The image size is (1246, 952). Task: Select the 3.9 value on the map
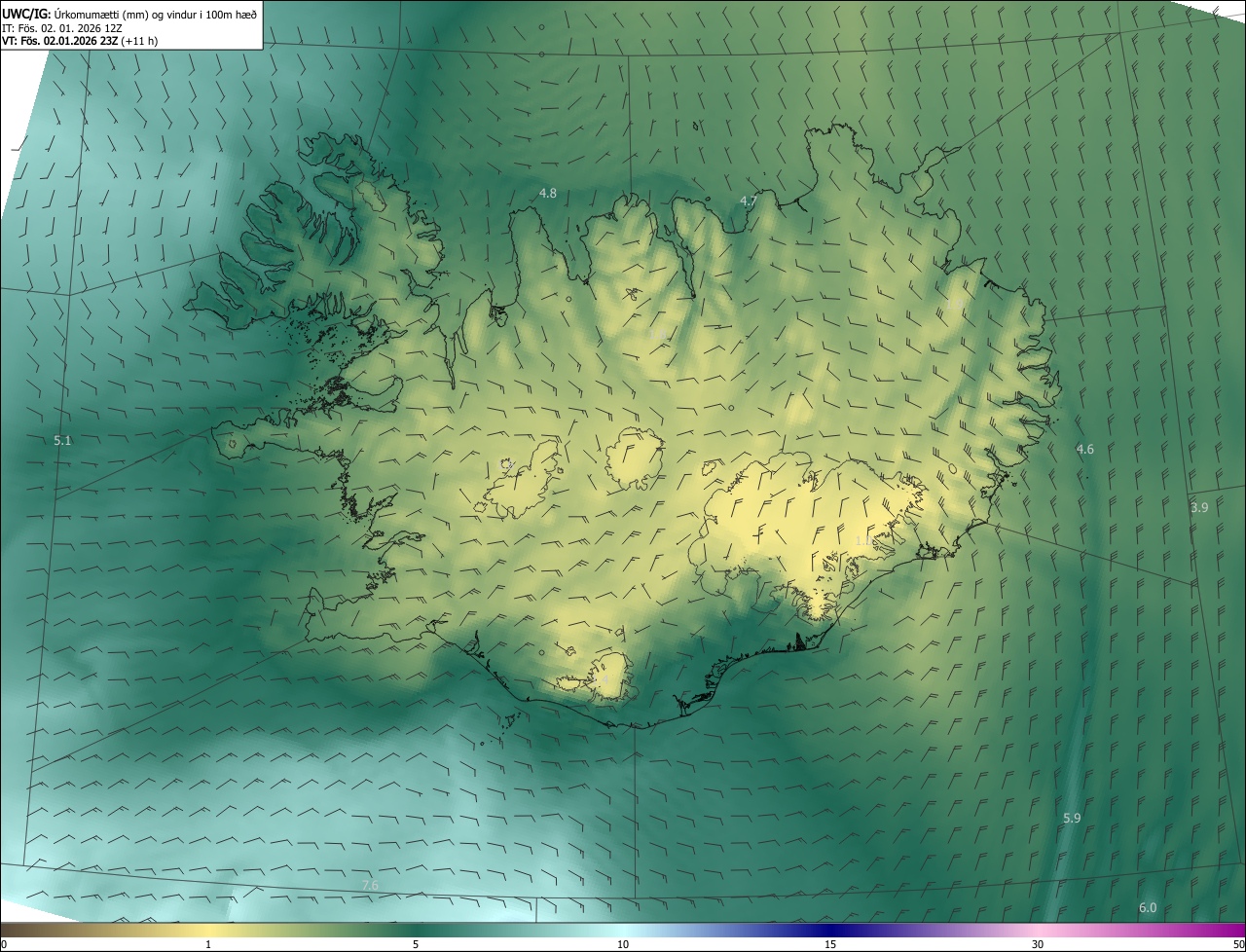[1199, 508]
